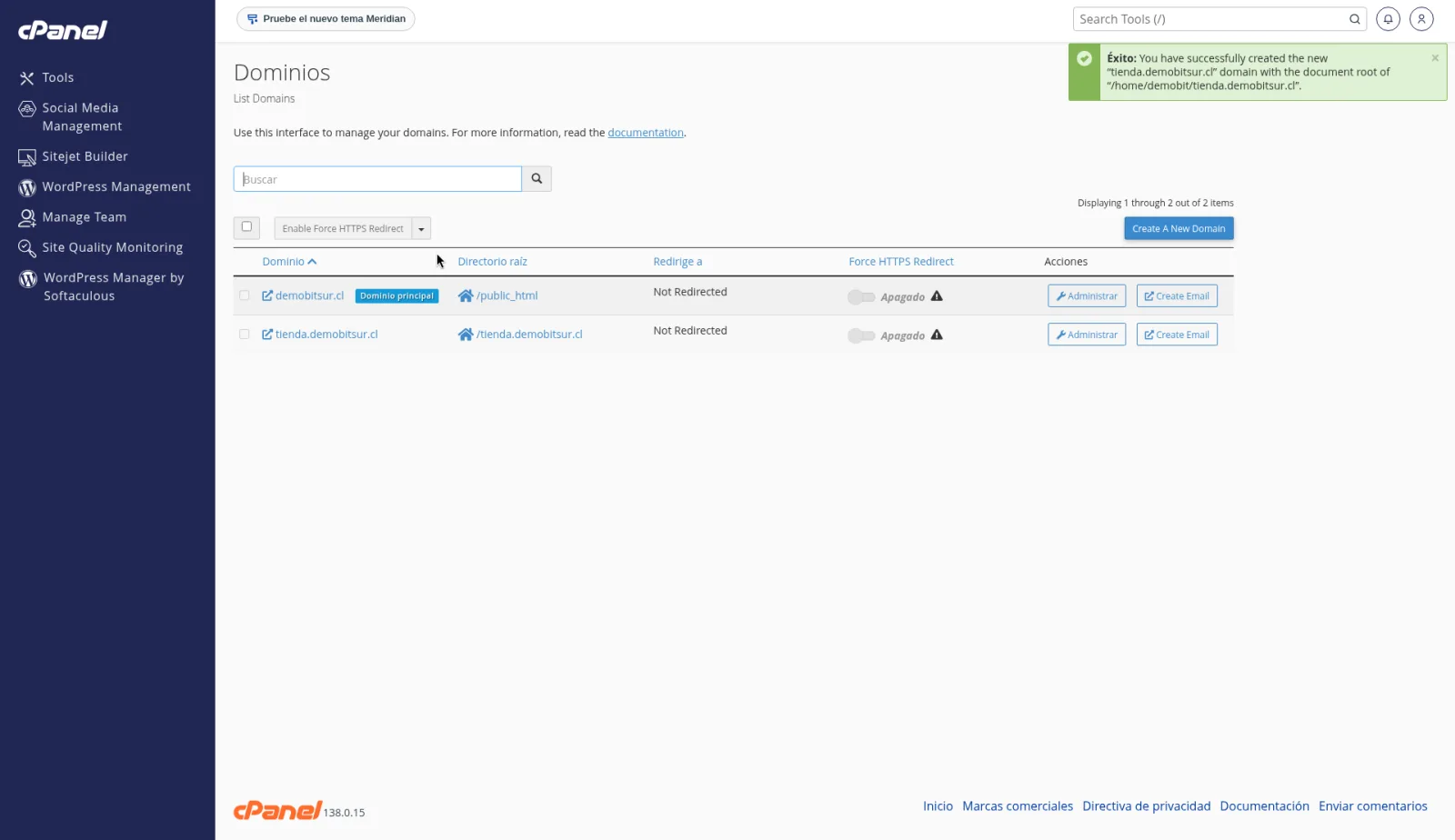Toggle Force HTTPS Redirect for demobitsur.cl
Image resolution: width=1455 pixels, height=840 pixels.
(861, 297)
